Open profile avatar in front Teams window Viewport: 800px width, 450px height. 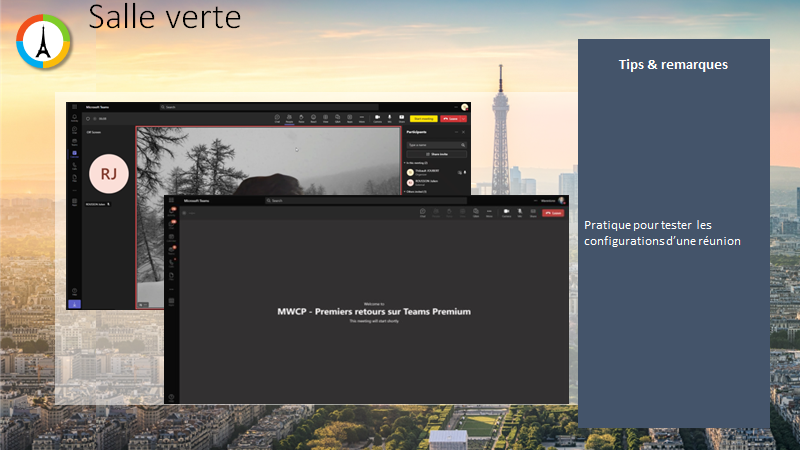562,201
